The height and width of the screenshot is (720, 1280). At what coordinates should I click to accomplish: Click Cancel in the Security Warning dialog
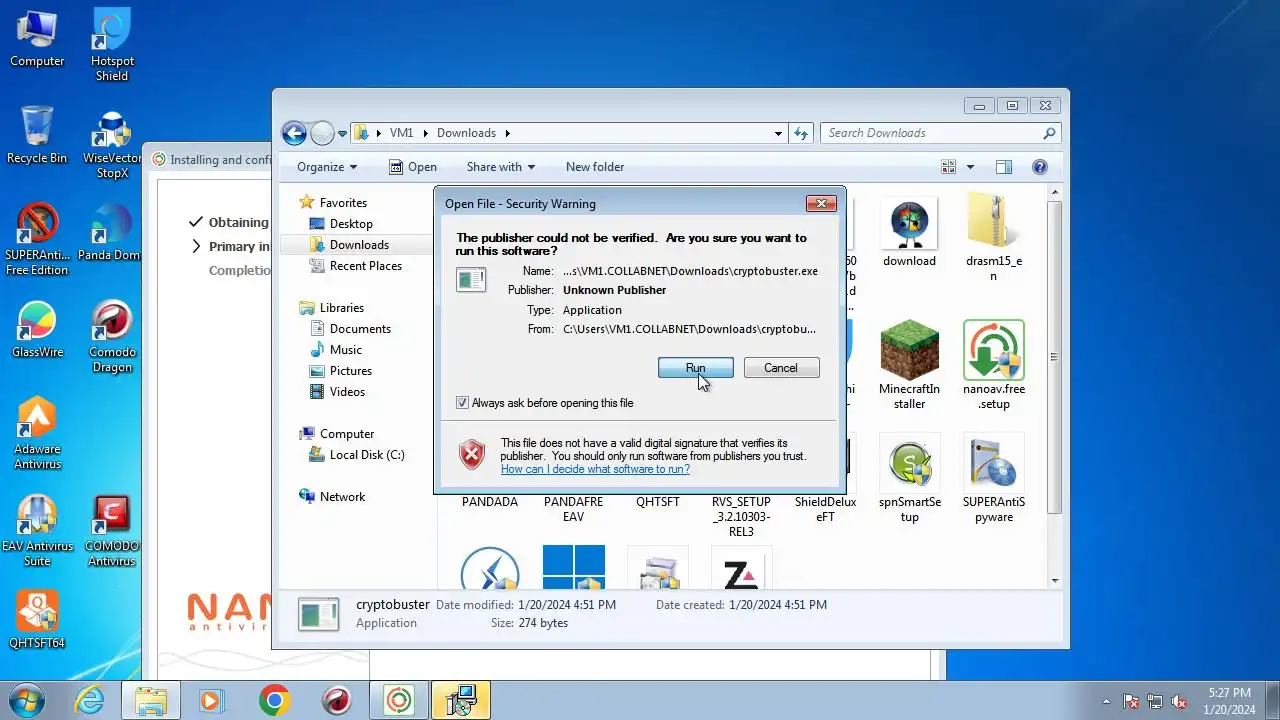tap(781, 368)
